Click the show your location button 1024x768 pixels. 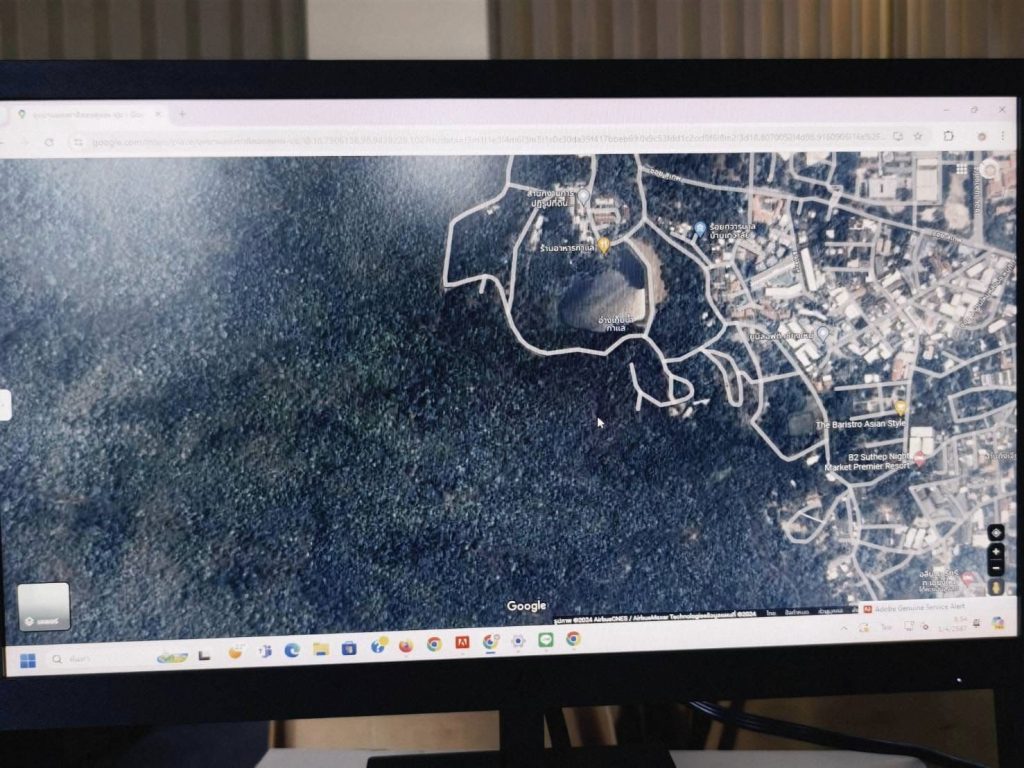996,532
